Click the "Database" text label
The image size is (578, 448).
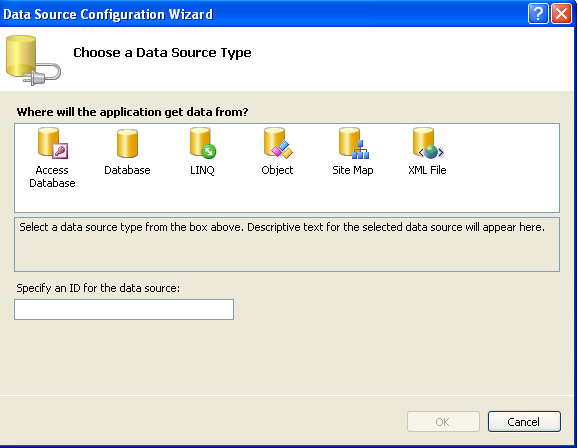click(127, 170)
